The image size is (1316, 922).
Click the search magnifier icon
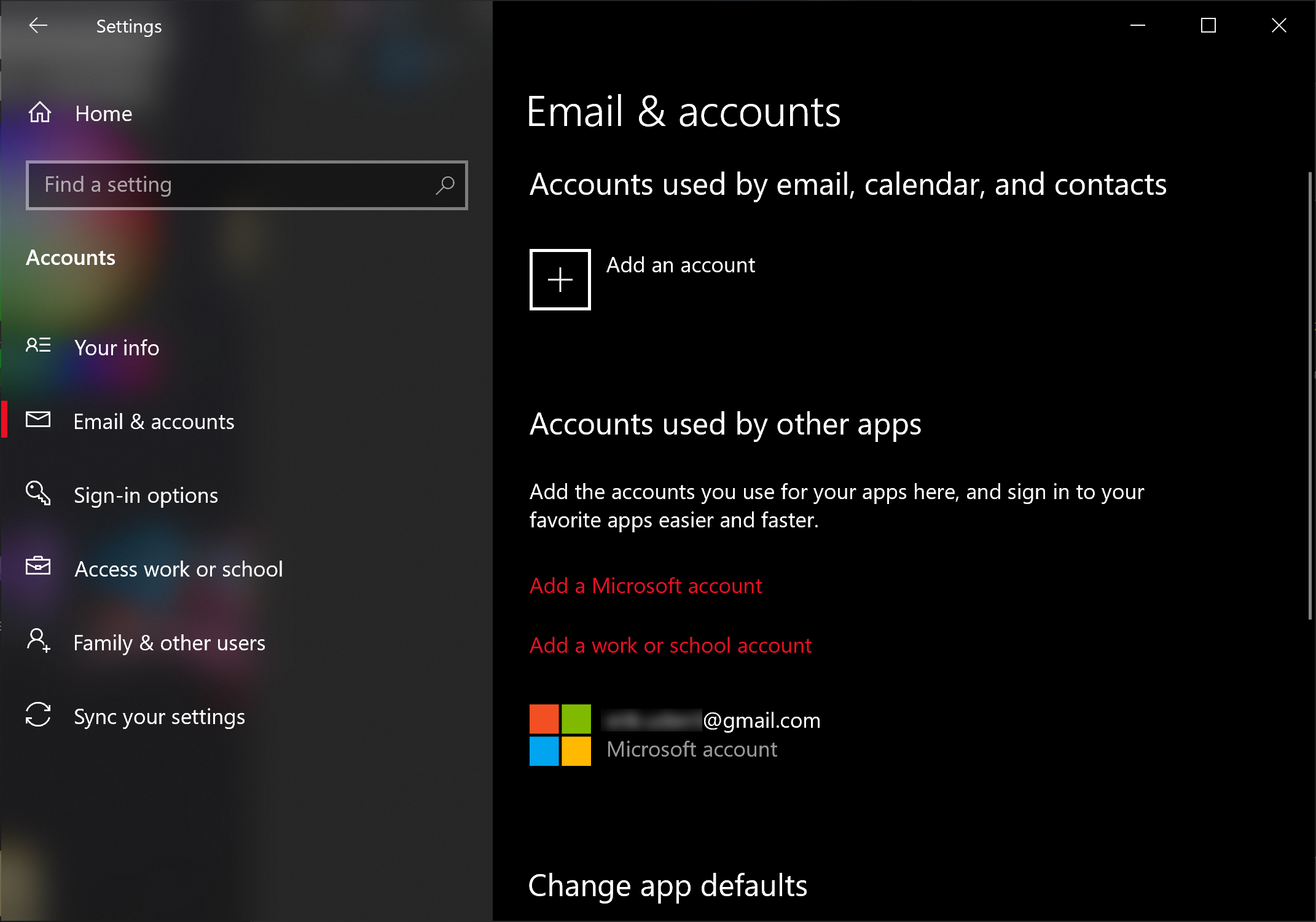coord(445,185)
